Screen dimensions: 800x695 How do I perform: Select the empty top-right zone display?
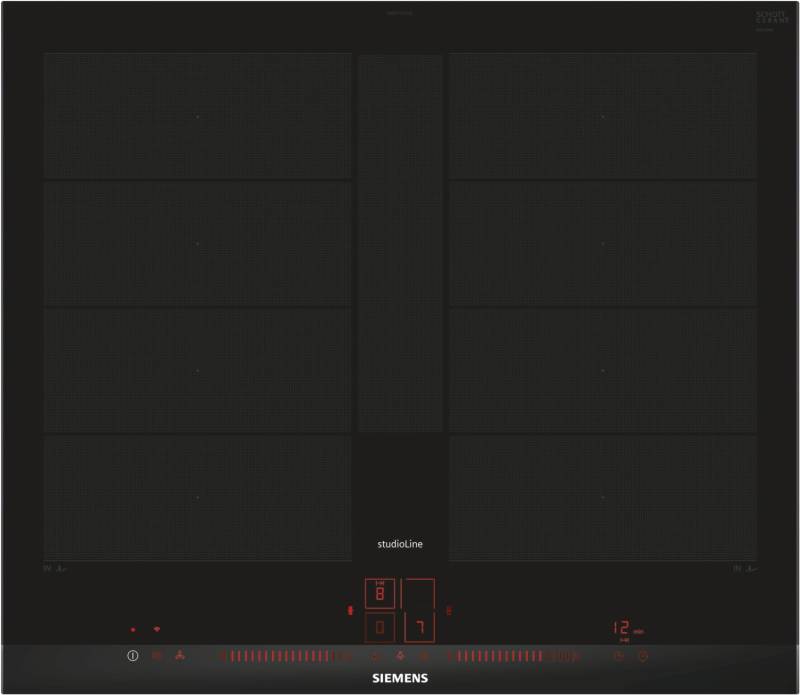[x=418, y=593]
